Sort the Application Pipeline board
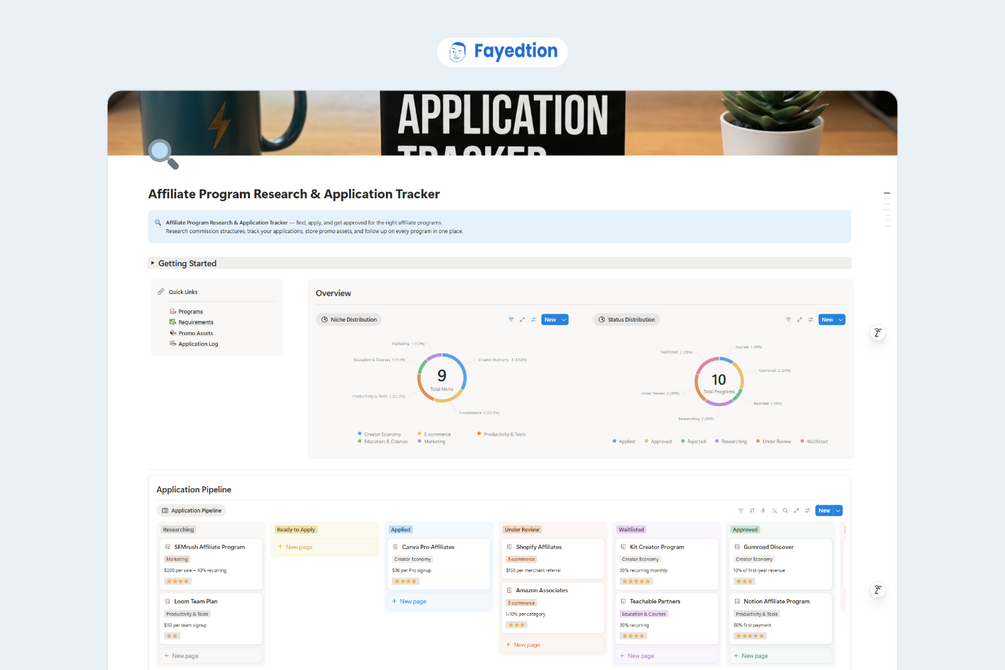 coord(752,511)
